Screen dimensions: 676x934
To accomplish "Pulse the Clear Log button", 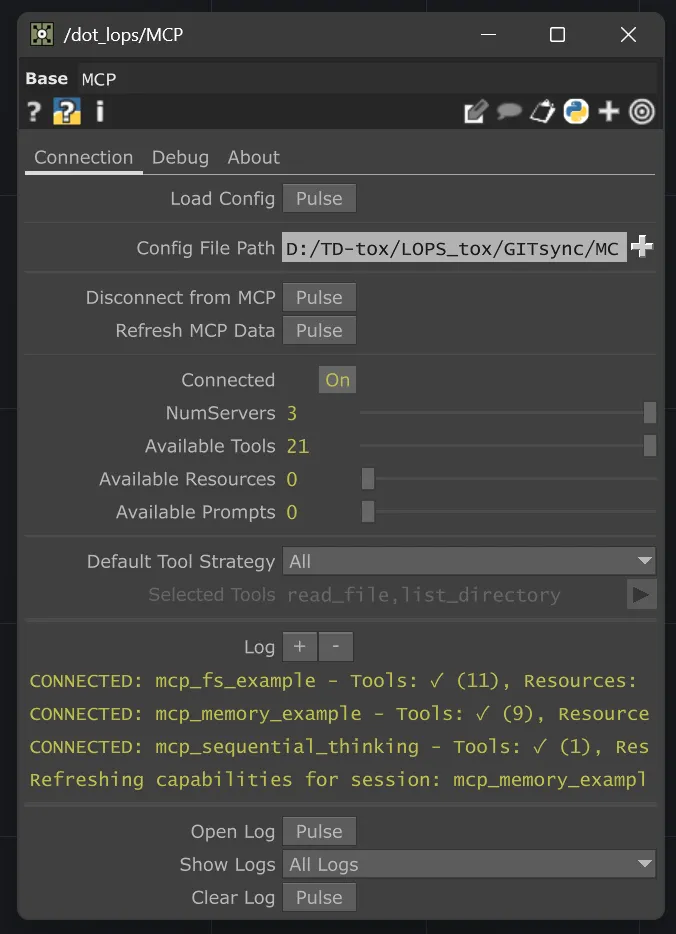I will (x=319, y=897).
